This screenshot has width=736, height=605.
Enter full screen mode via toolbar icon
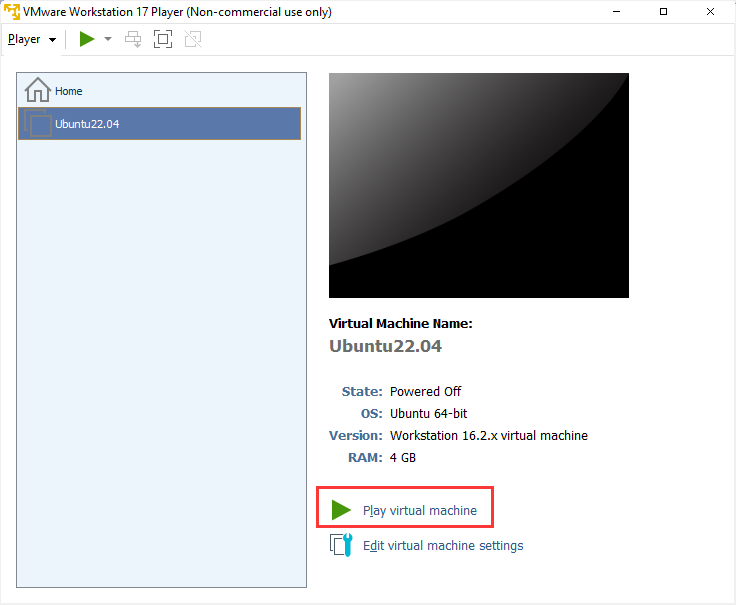point(163,39)
